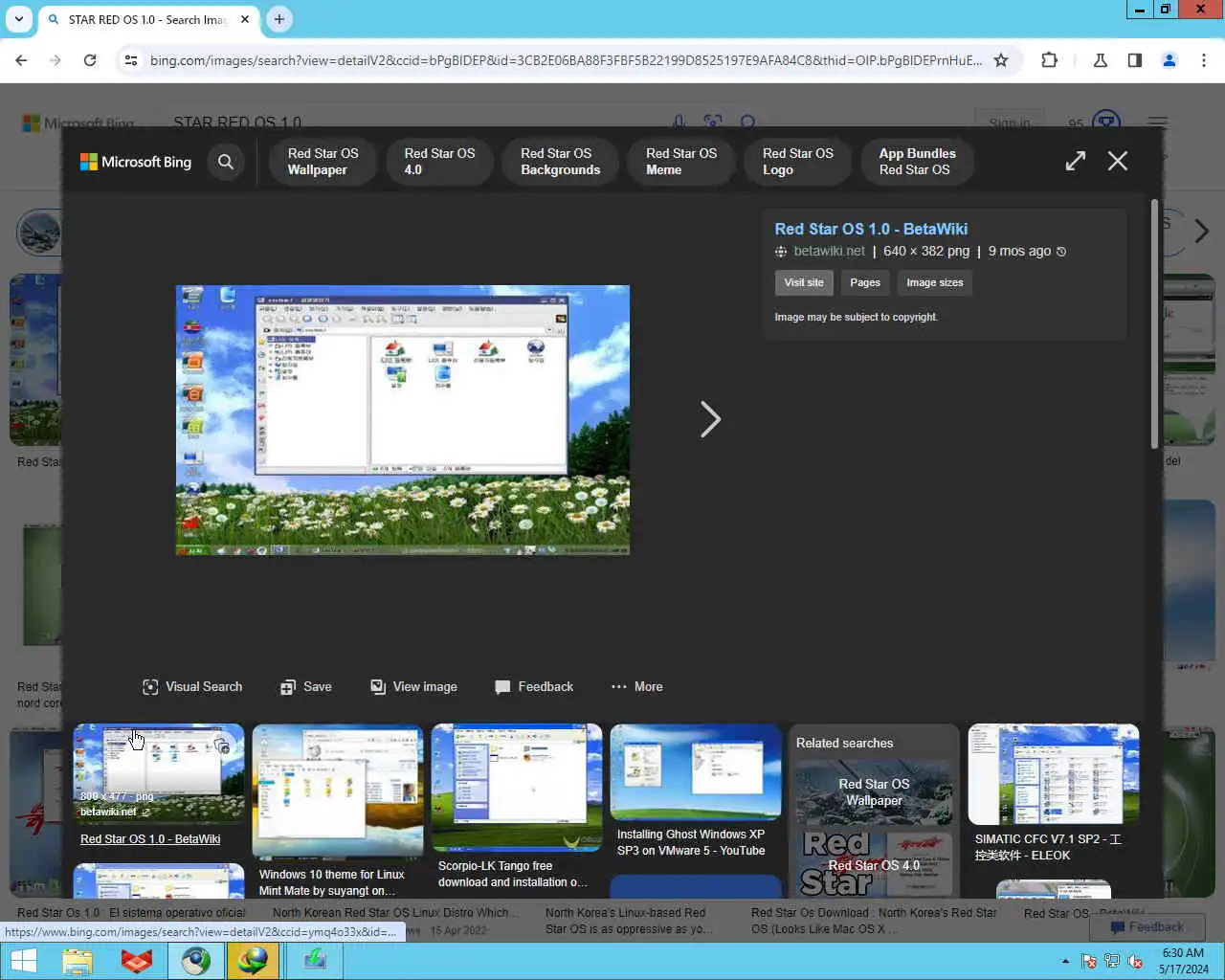Open a new browser tab

(x=278, y=19)
